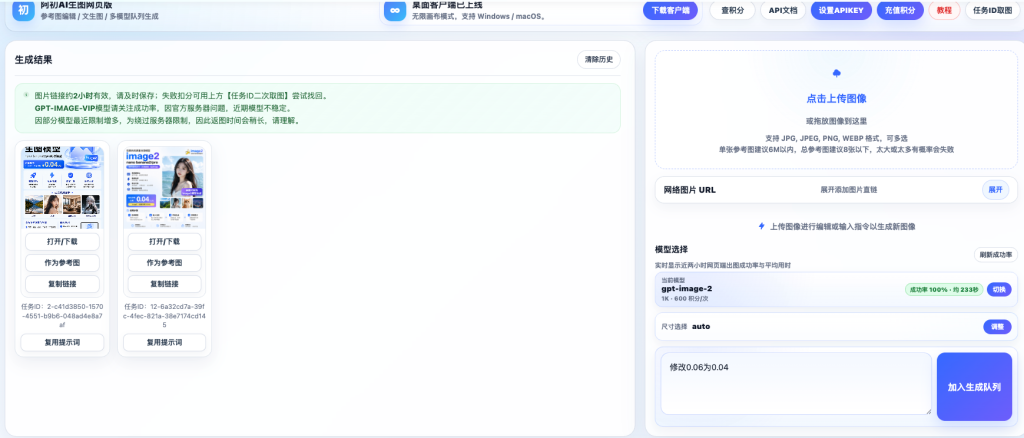Click 复制链接 under the first result
Viewport: 1024px width, 438px height.
pos(62,284)
